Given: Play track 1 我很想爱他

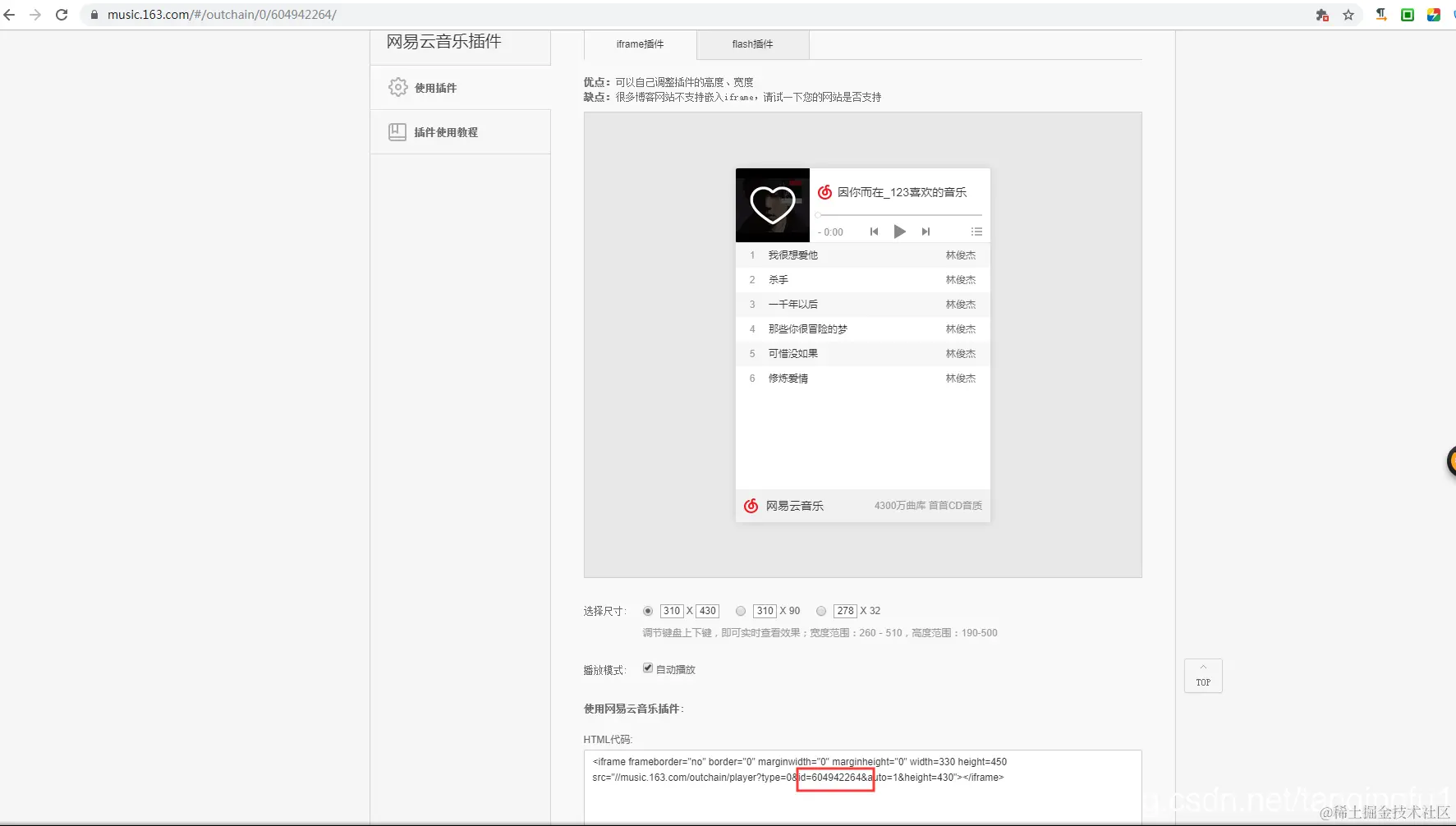Looking at the screenshot, I should (862, 255).
